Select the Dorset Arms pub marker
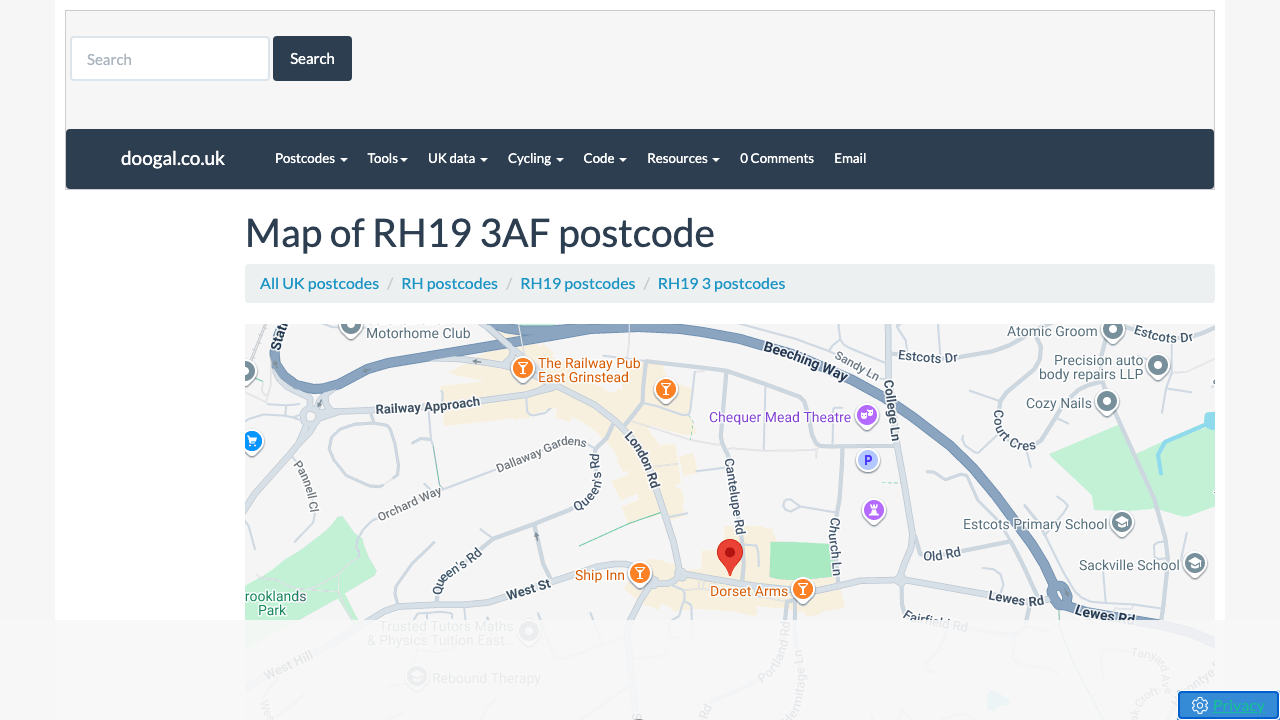 coord(802,590)
